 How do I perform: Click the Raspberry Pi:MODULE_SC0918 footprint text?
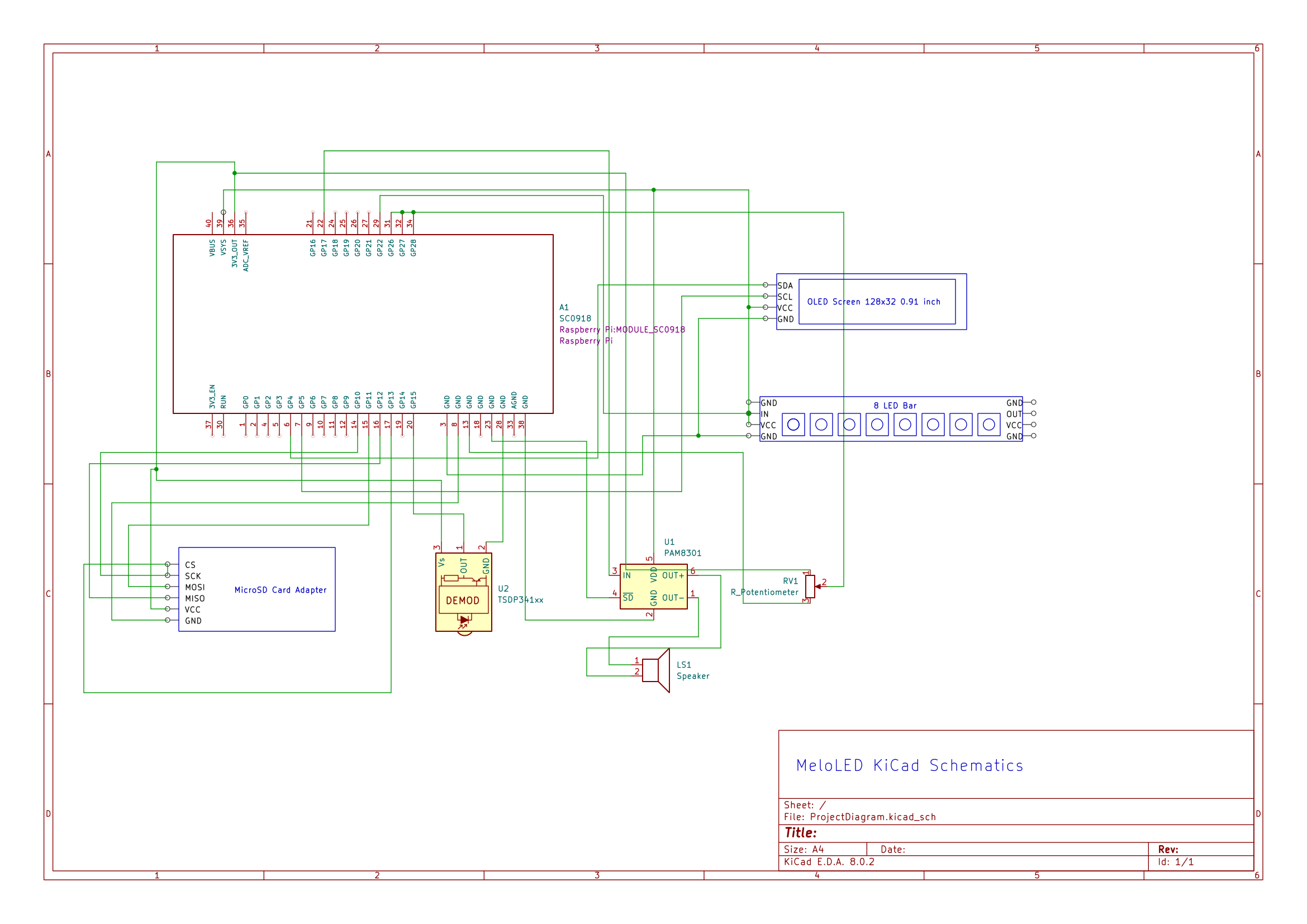click(622, 330)
